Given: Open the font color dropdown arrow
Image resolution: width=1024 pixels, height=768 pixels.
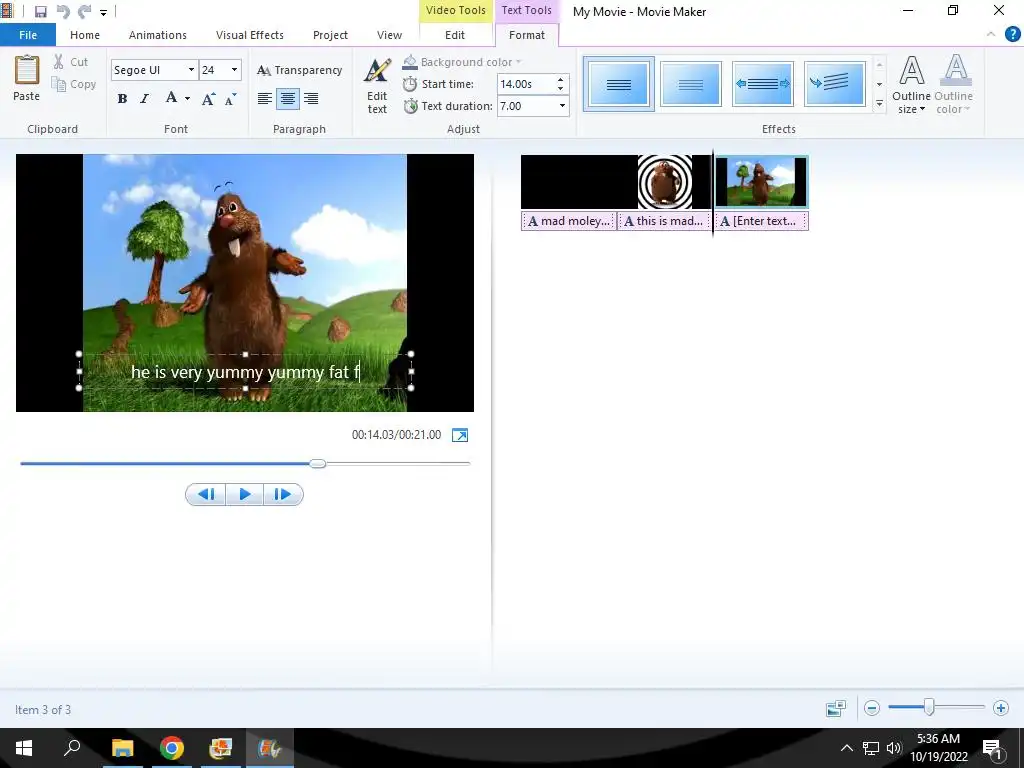Looking at the screenshot, I should 187,99.
